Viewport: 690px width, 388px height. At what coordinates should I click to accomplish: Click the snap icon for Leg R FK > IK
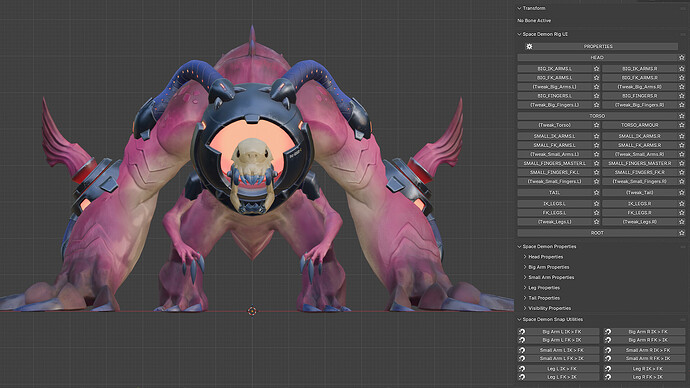(608, 377)
